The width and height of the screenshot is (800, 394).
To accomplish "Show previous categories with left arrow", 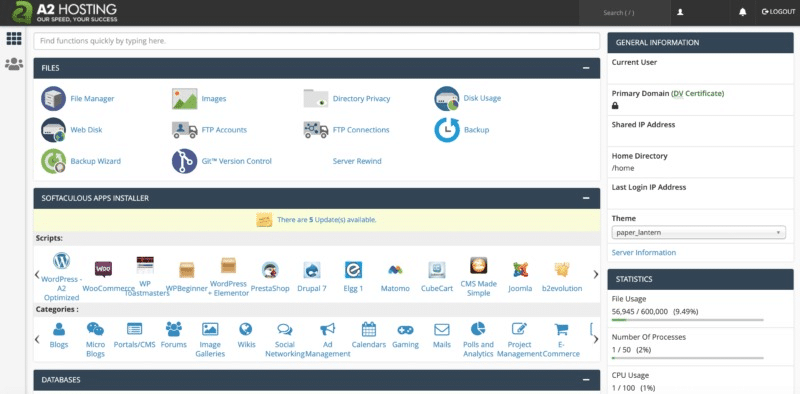I will (37, 339).
